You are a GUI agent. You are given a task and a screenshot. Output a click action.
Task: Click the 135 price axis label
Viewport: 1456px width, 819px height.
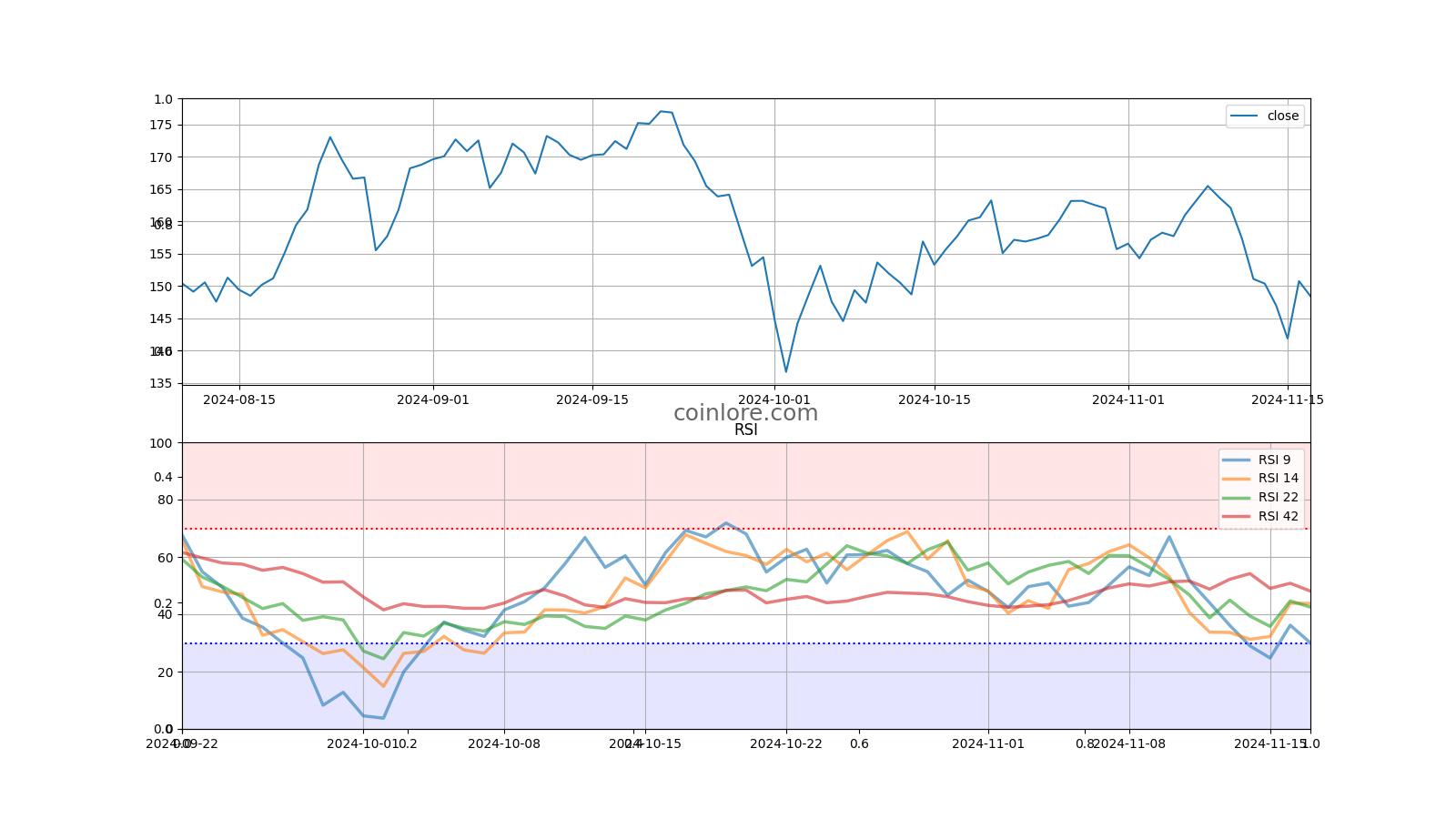pos(161,383)
